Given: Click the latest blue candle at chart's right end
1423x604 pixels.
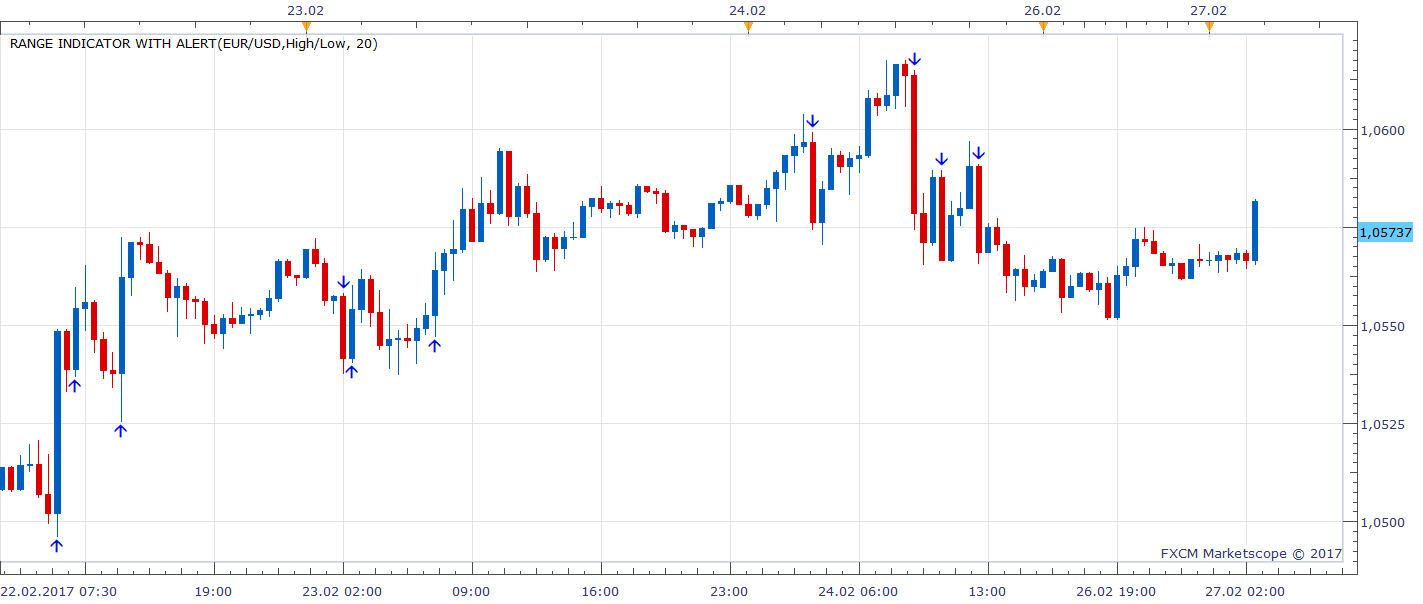Looking at the screenshot, I should 1255,231.
